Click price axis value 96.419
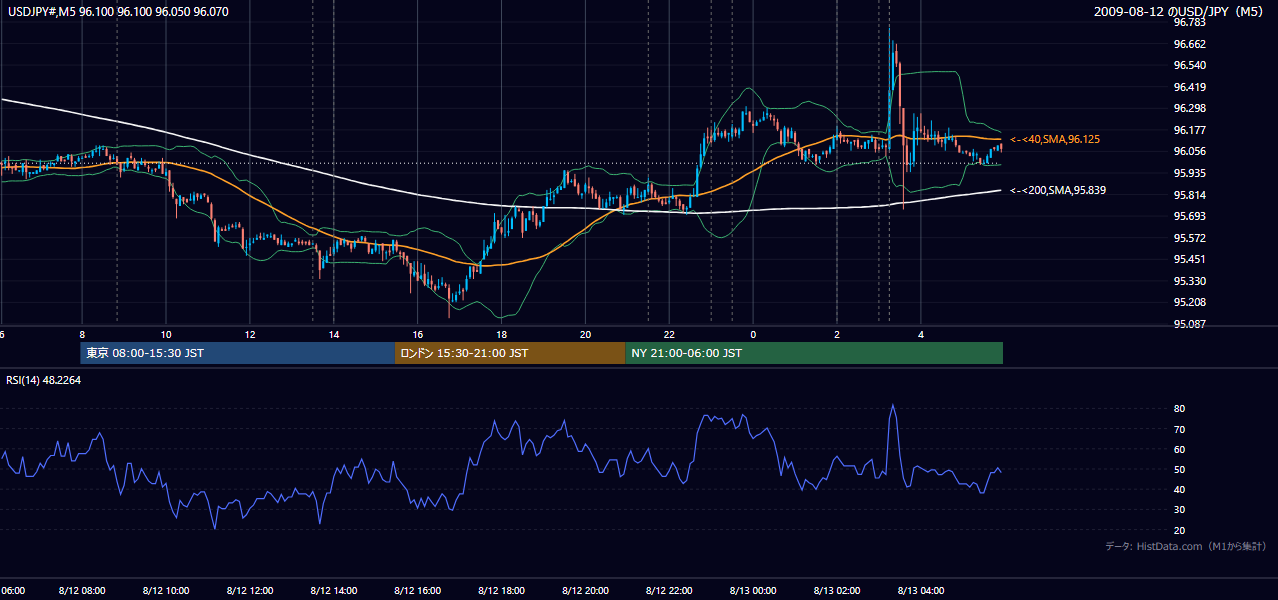 (x=1189, y=87)
